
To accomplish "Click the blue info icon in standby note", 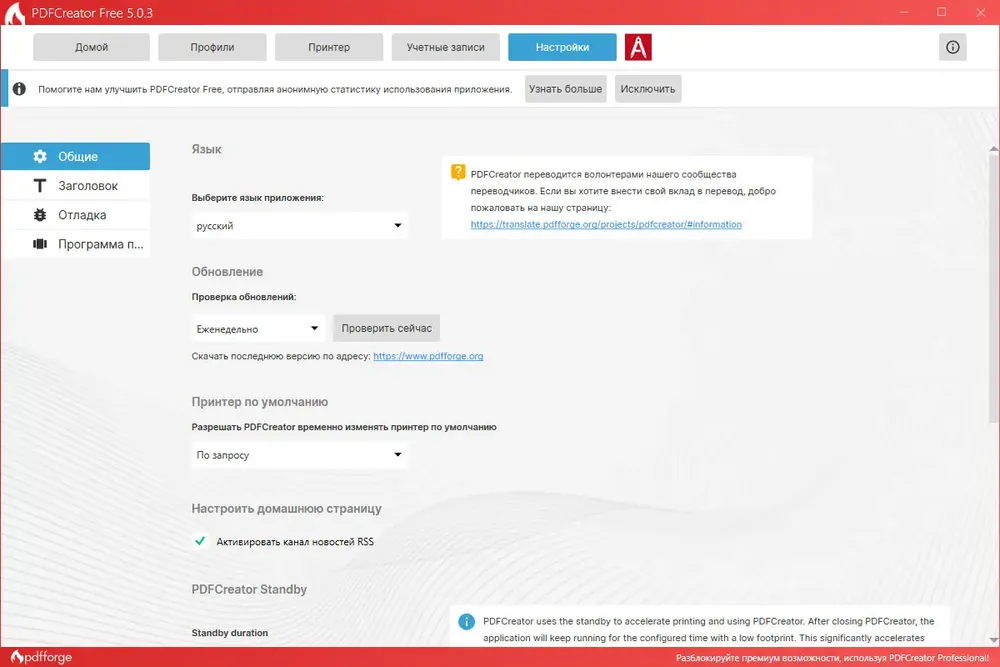I will (466, 621).
